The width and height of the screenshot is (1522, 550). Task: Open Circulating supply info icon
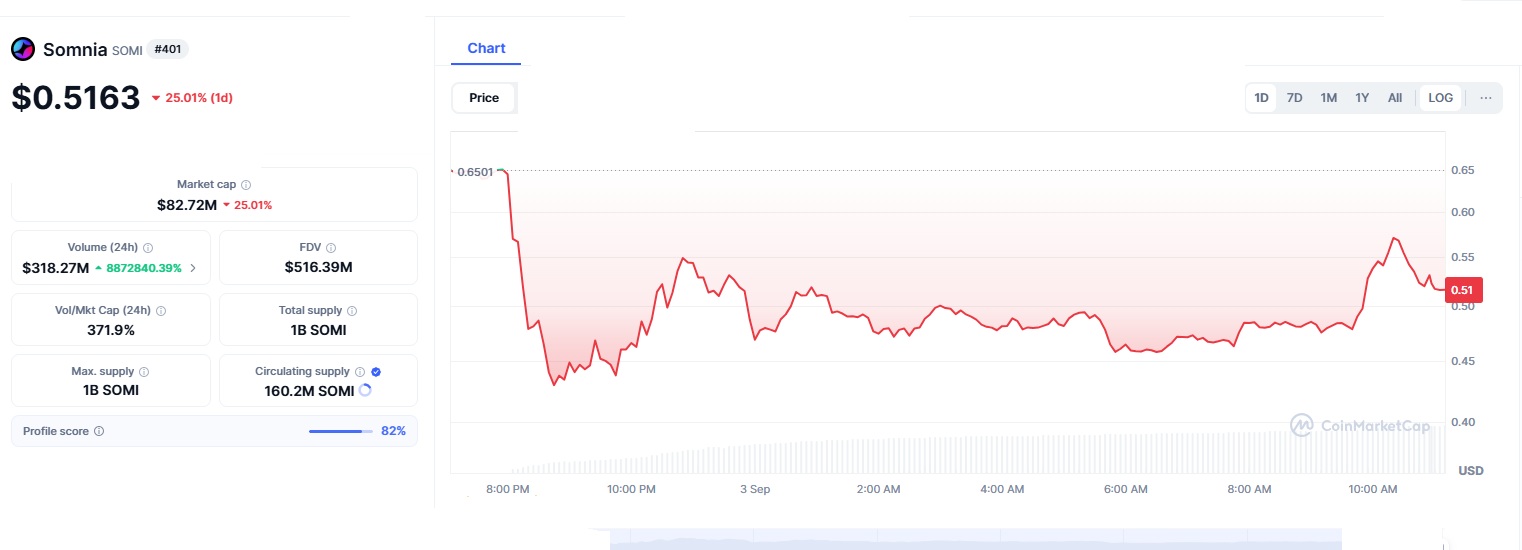tap(360, 371)
